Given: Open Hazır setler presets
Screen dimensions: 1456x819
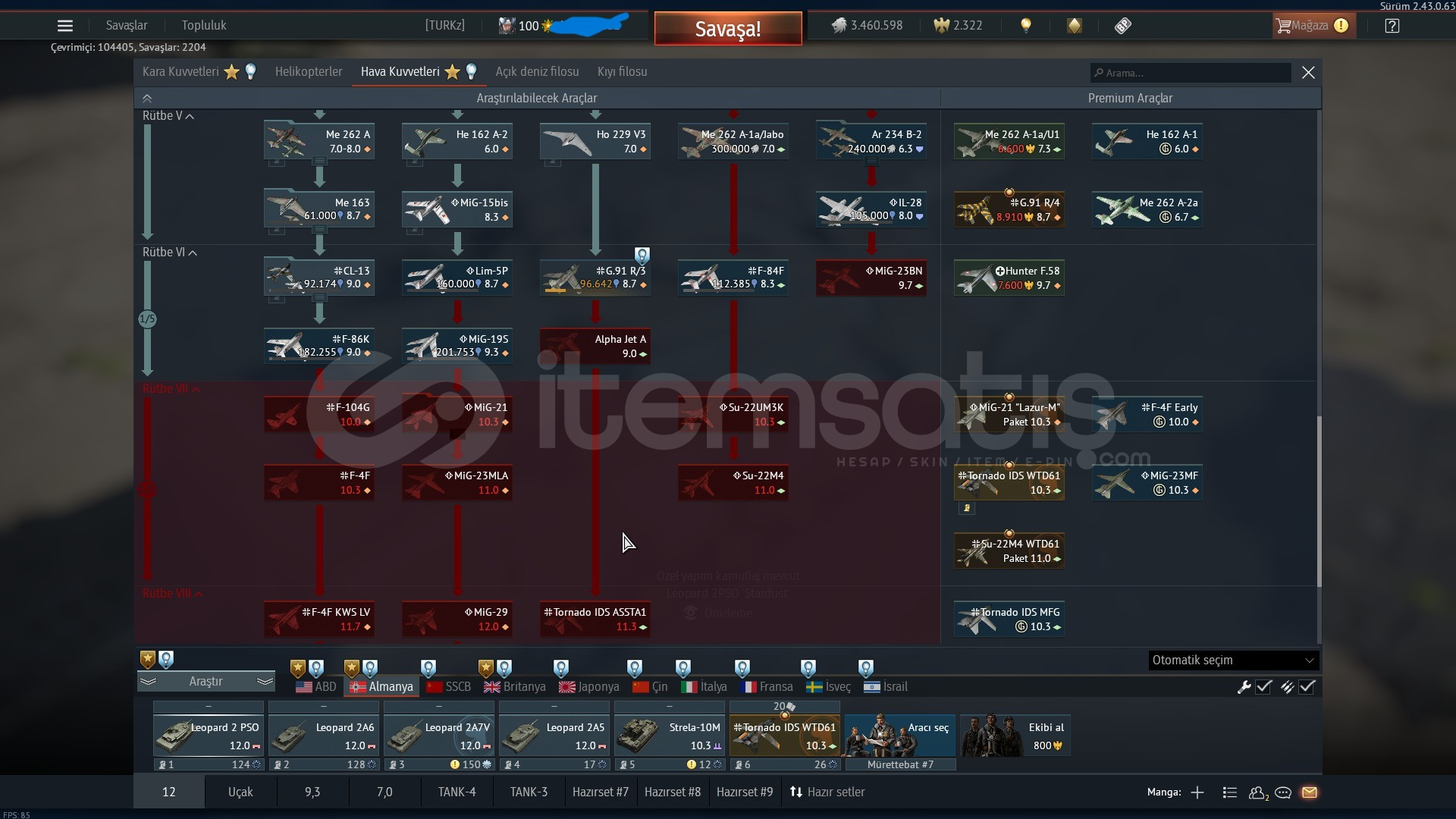Looking at the screenshot, I should pos(827,792).
